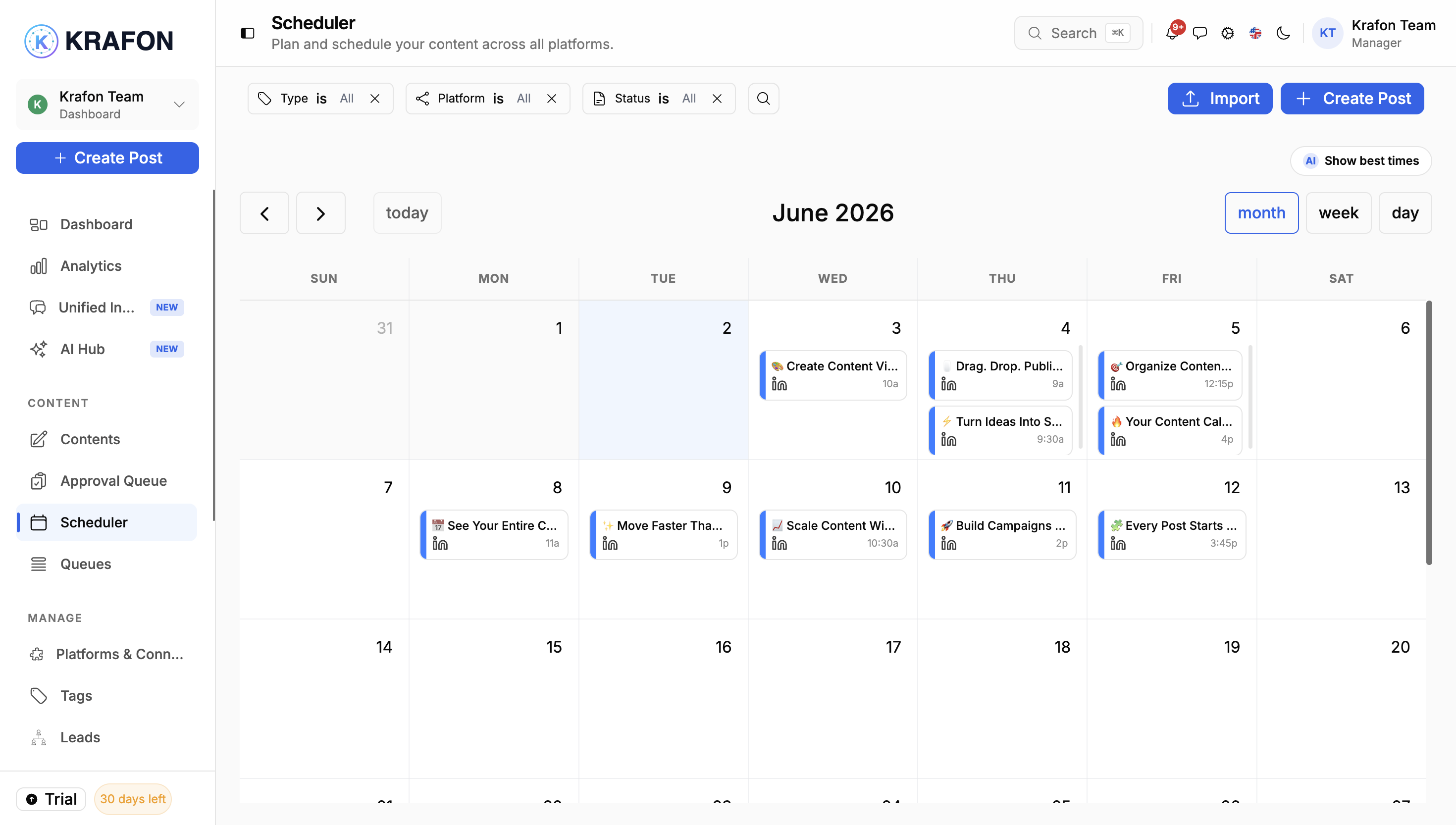Viewport: 1456px width, 825px height.
Task: Open 'Move Faster Tha...' post at 1p
Action: tap(664, 535)
